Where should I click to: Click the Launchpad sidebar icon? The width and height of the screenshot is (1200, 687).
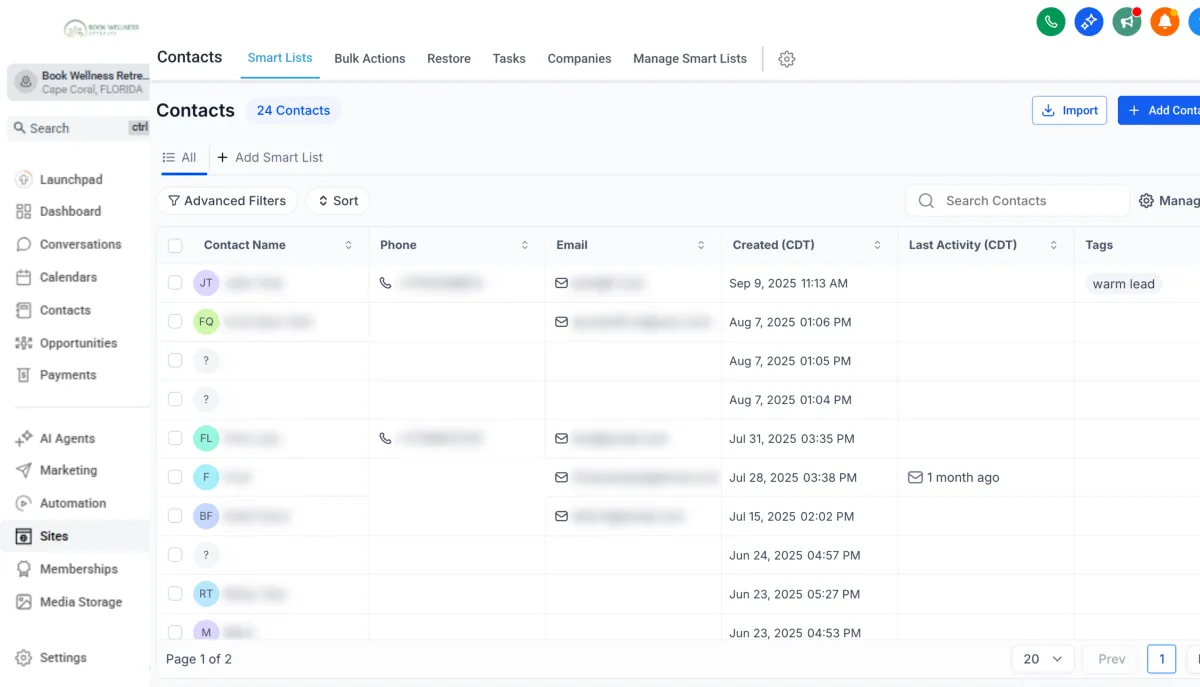click(x=24, y=179)
